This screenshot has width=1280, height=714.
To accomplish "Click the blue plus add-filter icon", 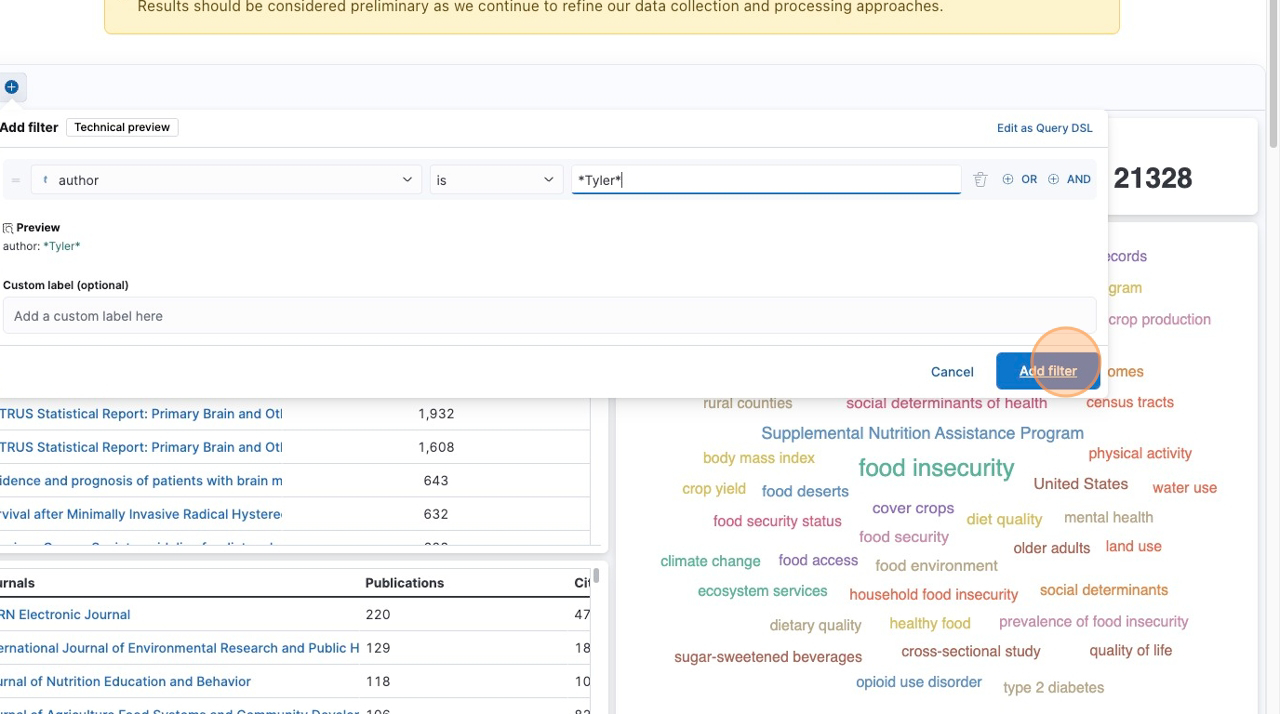I will [x=11, y=87].
